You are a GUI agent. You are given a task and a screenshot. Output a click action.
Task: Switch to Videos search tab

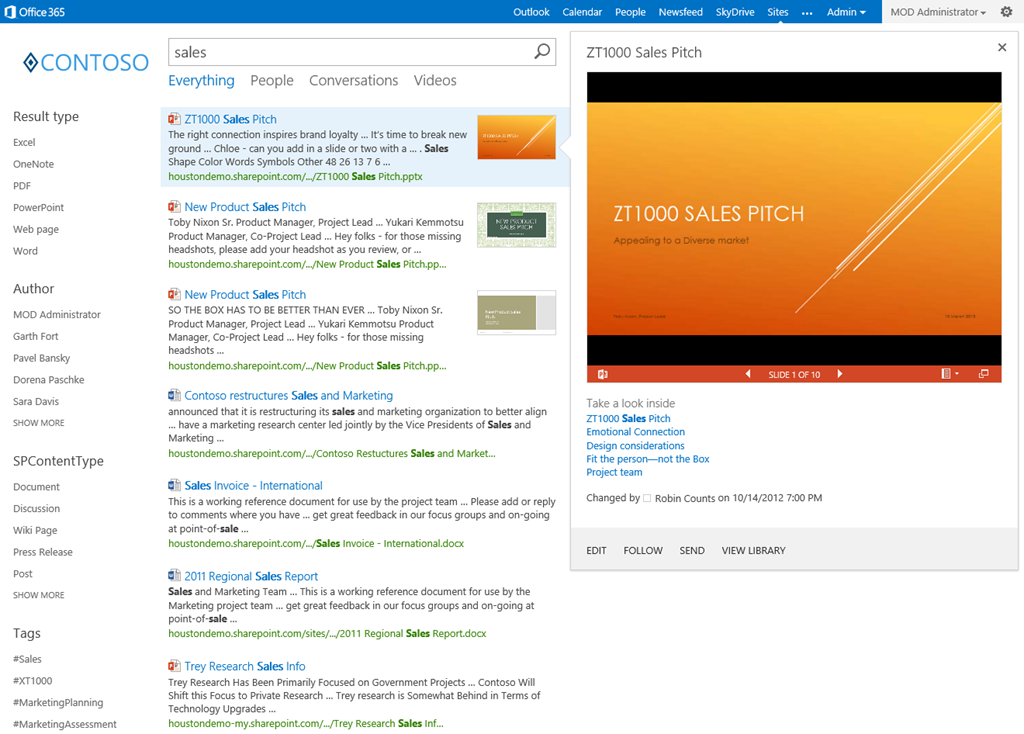coord(435,80)
